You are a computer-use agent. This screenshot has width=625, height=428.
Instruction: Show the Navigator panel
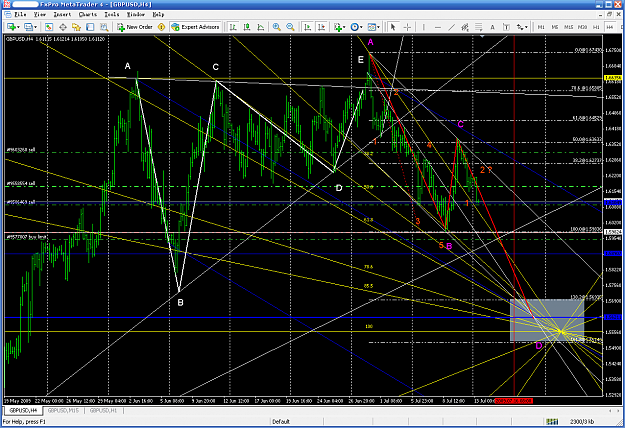(76, 27)
